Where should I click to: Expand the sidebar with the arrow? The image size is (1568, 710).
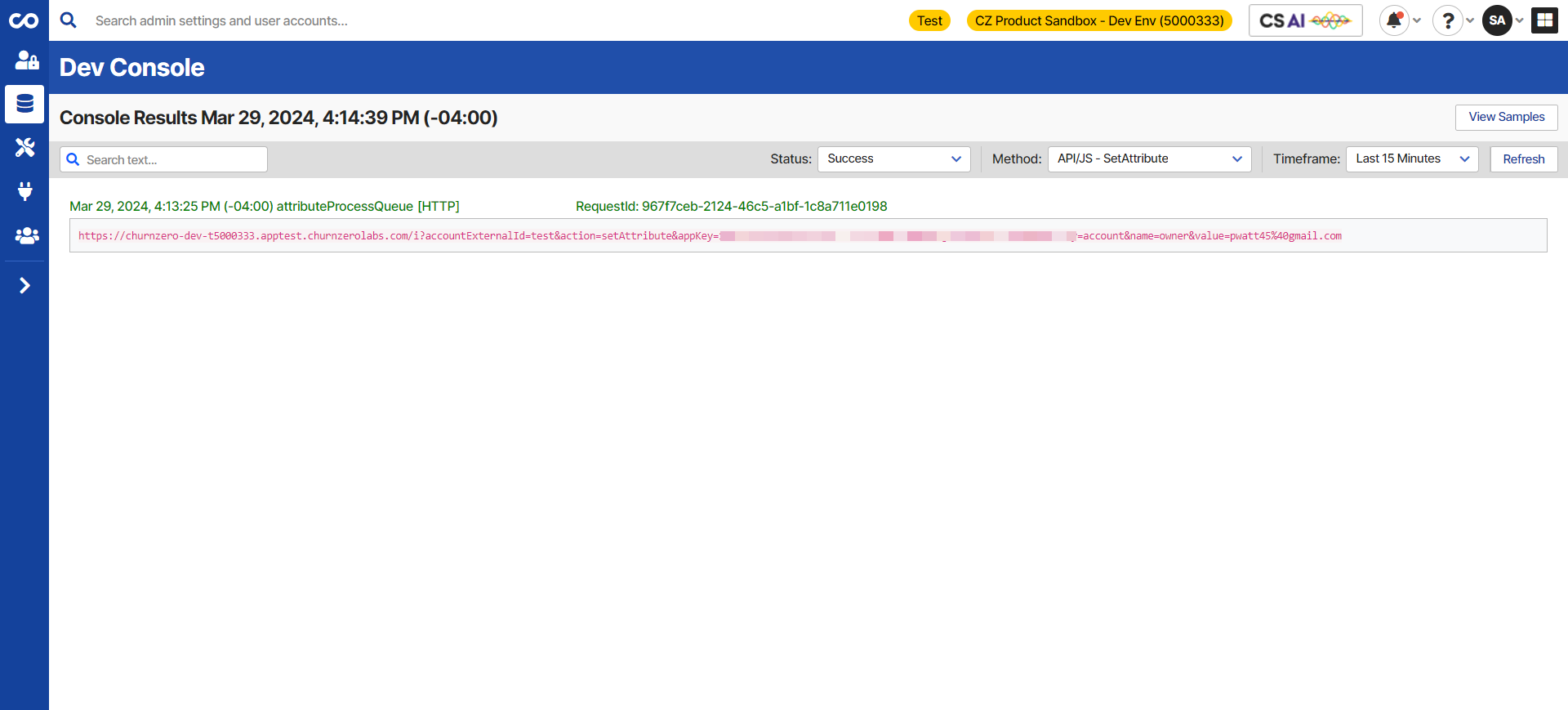tap(24, 285)
